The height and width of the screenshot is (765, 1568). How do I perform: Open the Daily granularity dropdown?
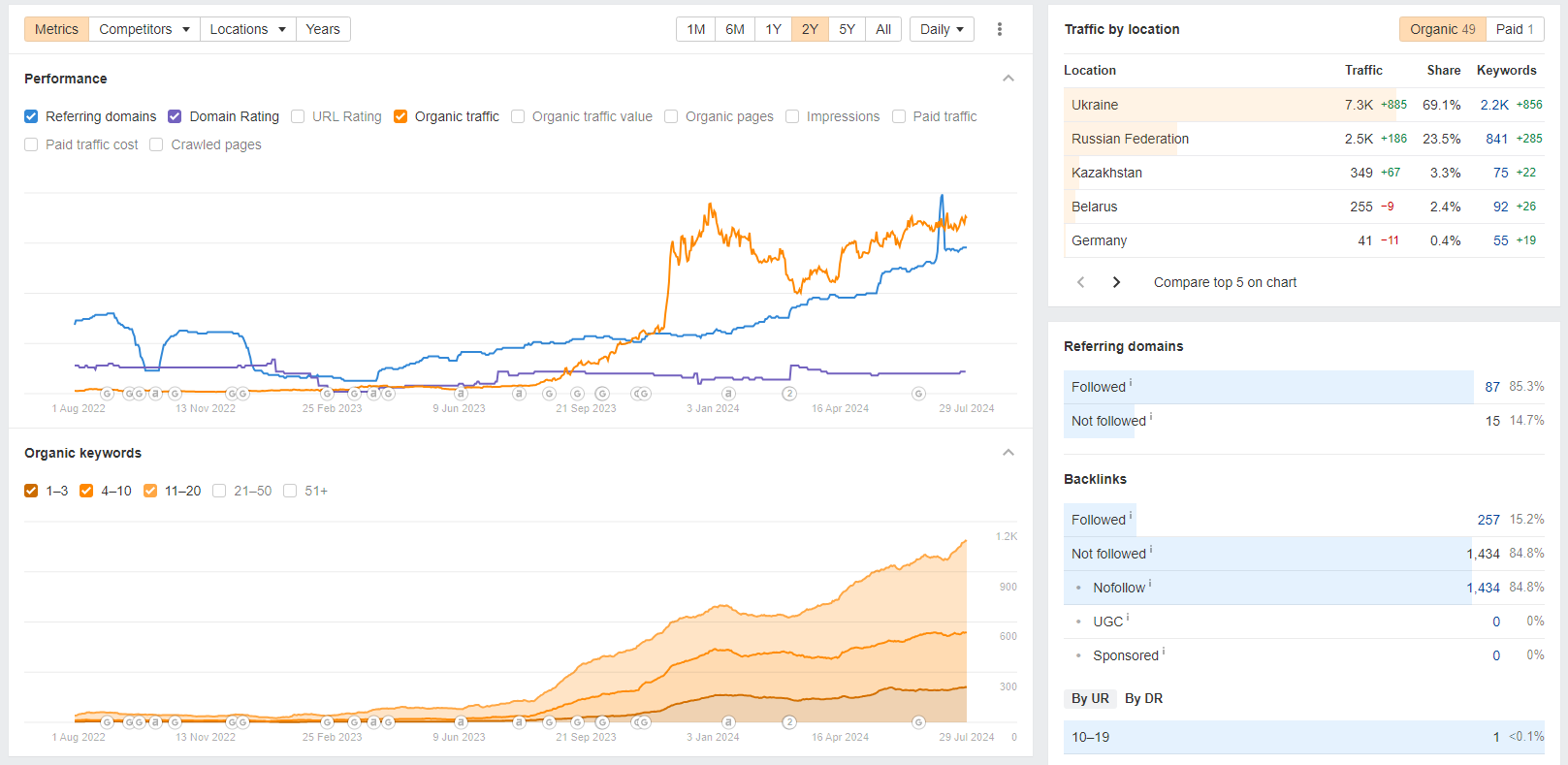coord(941,29)
